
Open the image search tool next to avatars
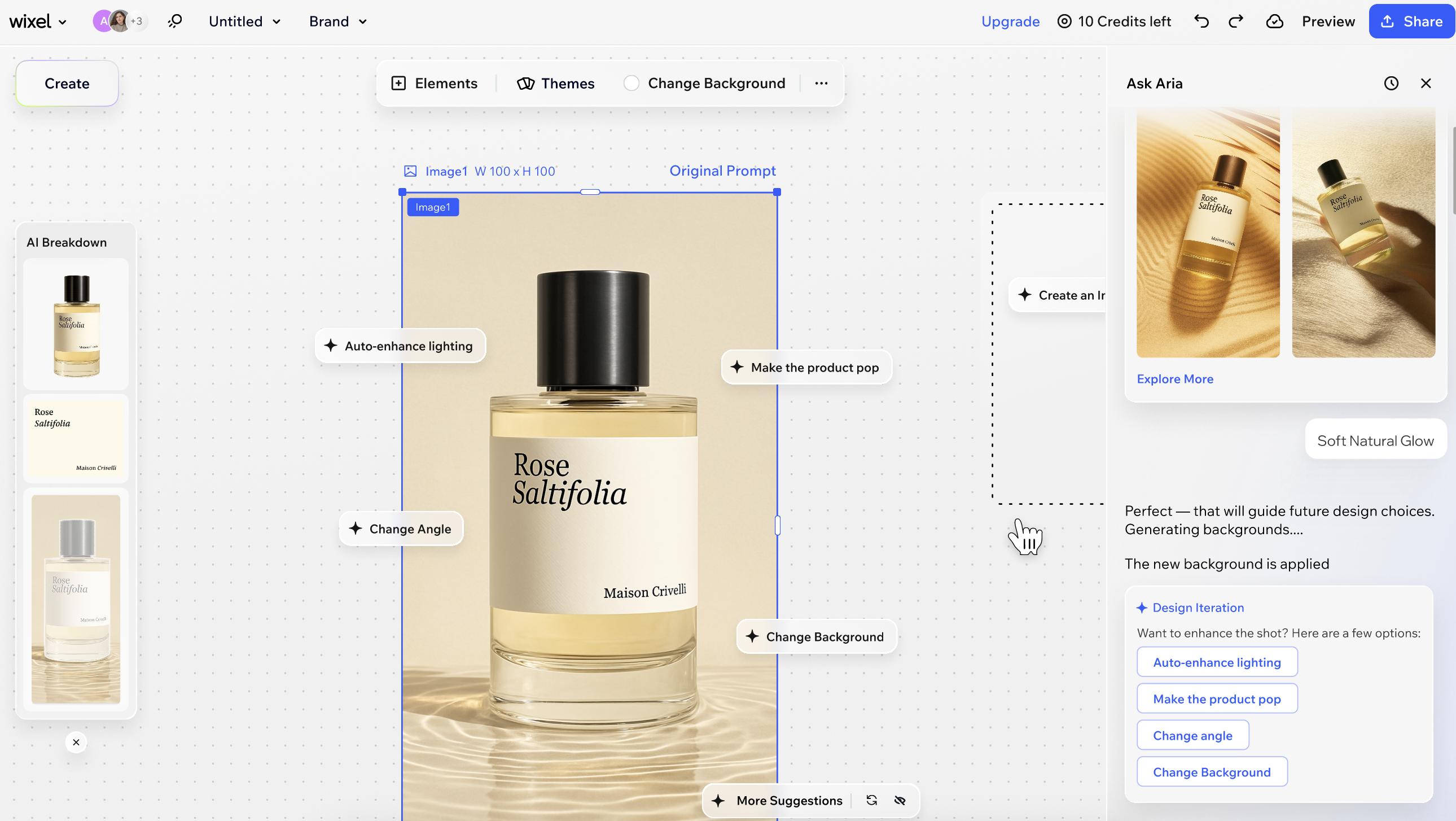174,21
